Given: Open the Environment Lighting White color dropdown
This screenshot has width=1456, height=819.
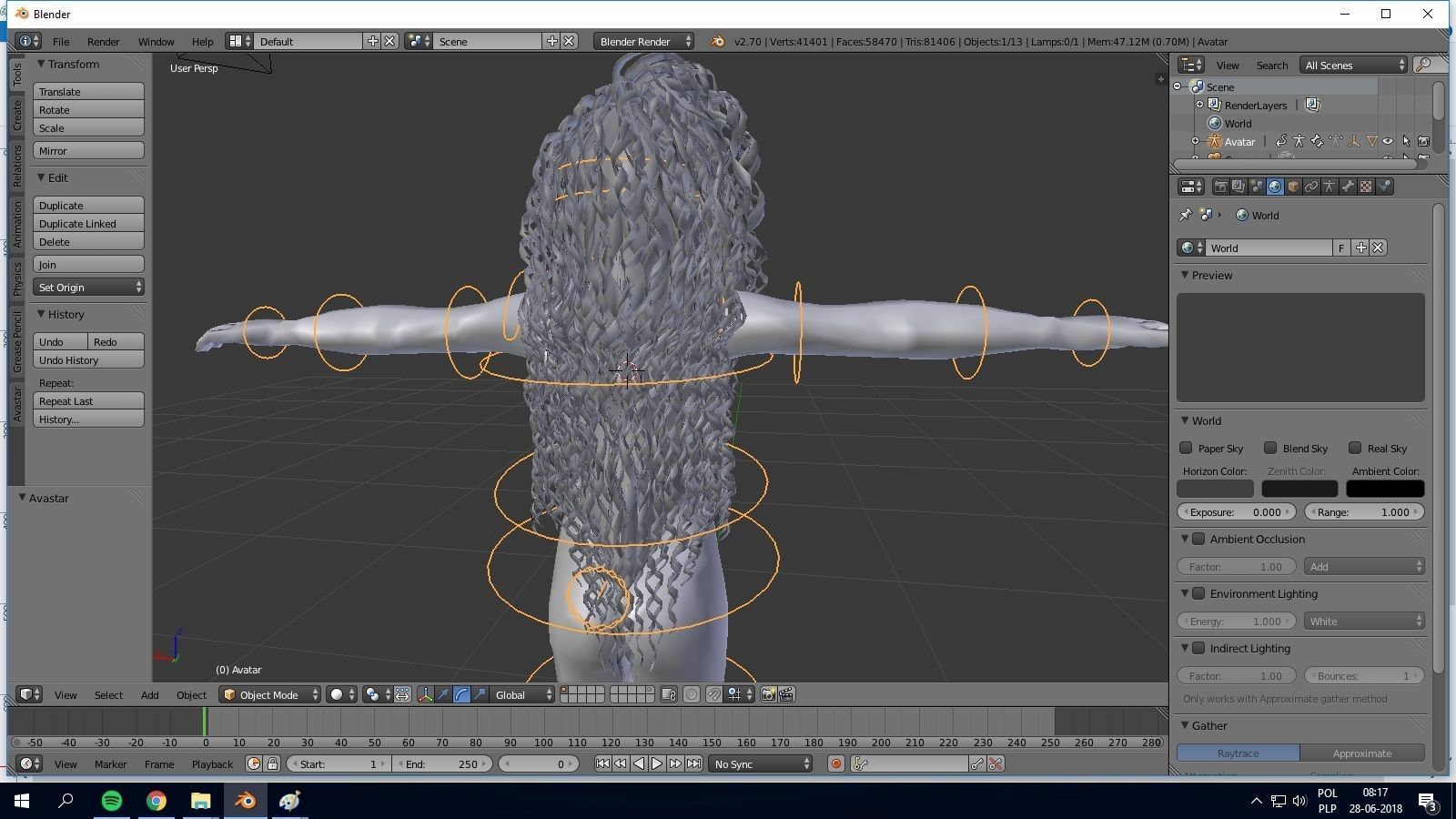Looking at the screenshot, I should click(x=1364, y=621).
